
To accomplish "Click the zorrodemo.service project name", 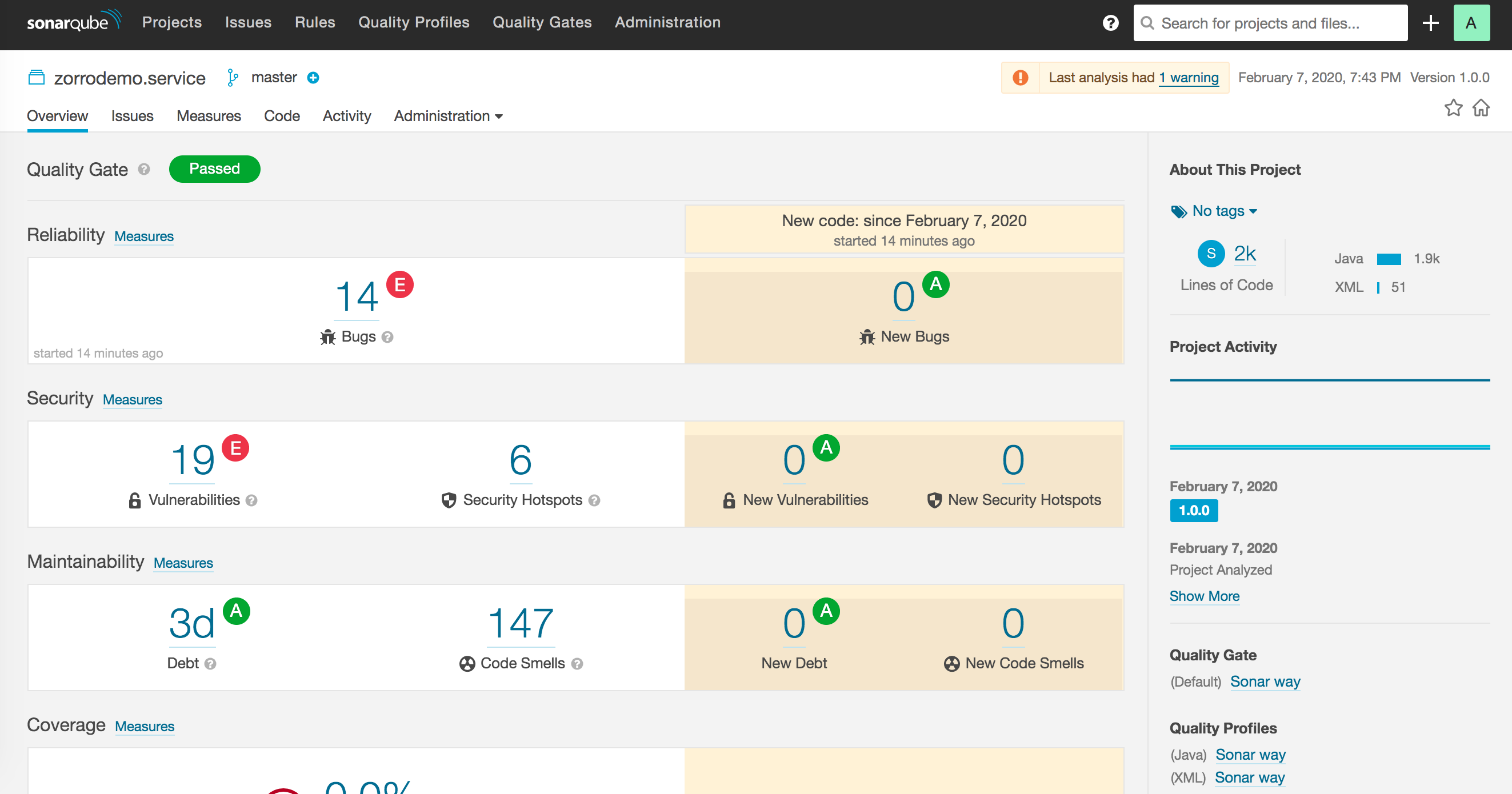I will (x=130, y=78).
